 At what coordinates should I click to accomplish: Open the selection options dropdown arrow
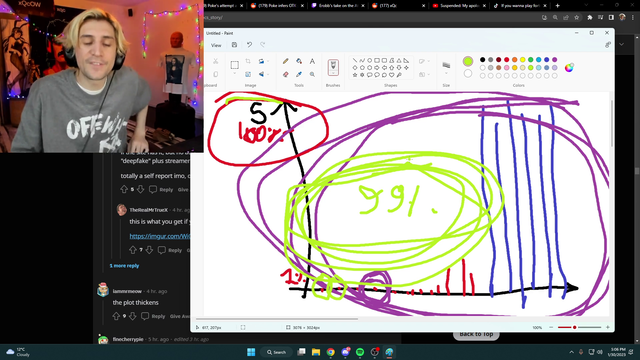coord(234,73)
